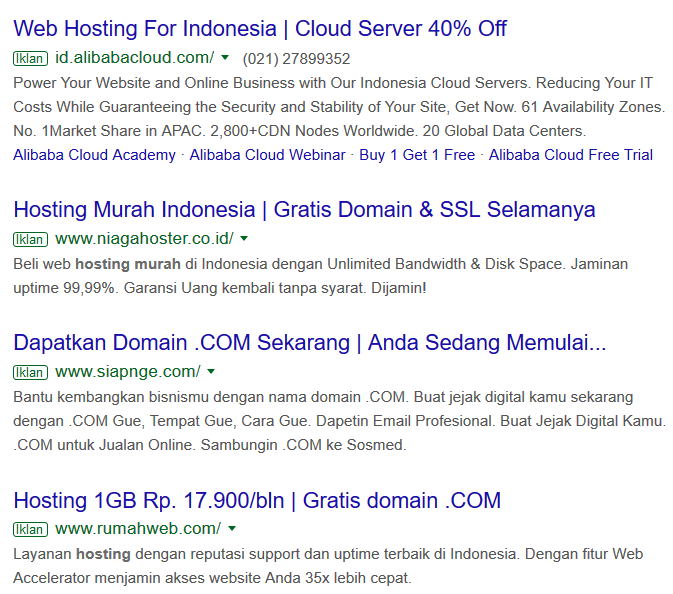Expand dropdown arrow next to siapnge.com
Viewport: 673px width, 594px height.
pos(211,372)
